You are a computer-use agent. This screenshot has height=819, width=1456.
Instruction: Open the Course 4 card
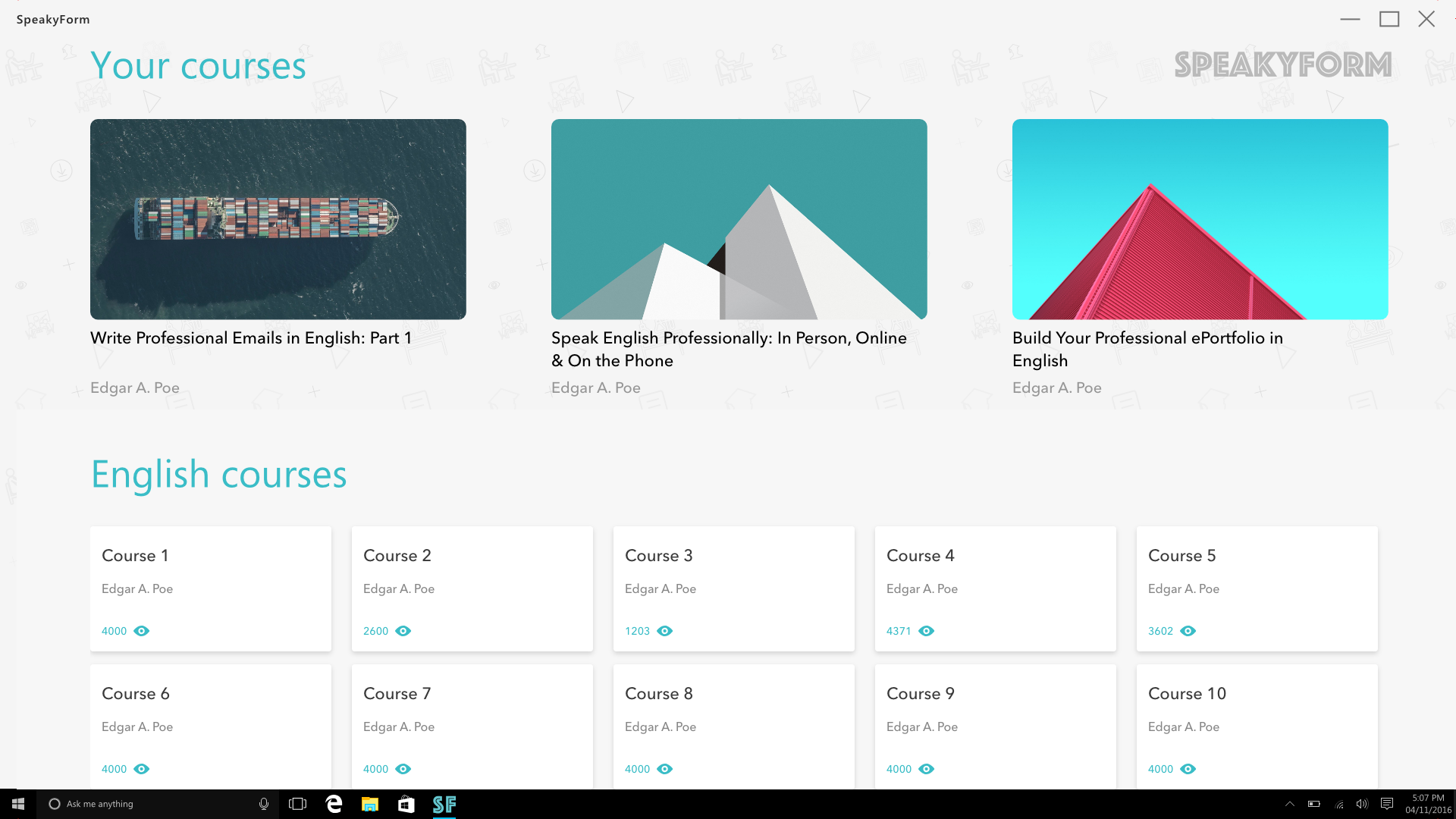pos(996,588)
